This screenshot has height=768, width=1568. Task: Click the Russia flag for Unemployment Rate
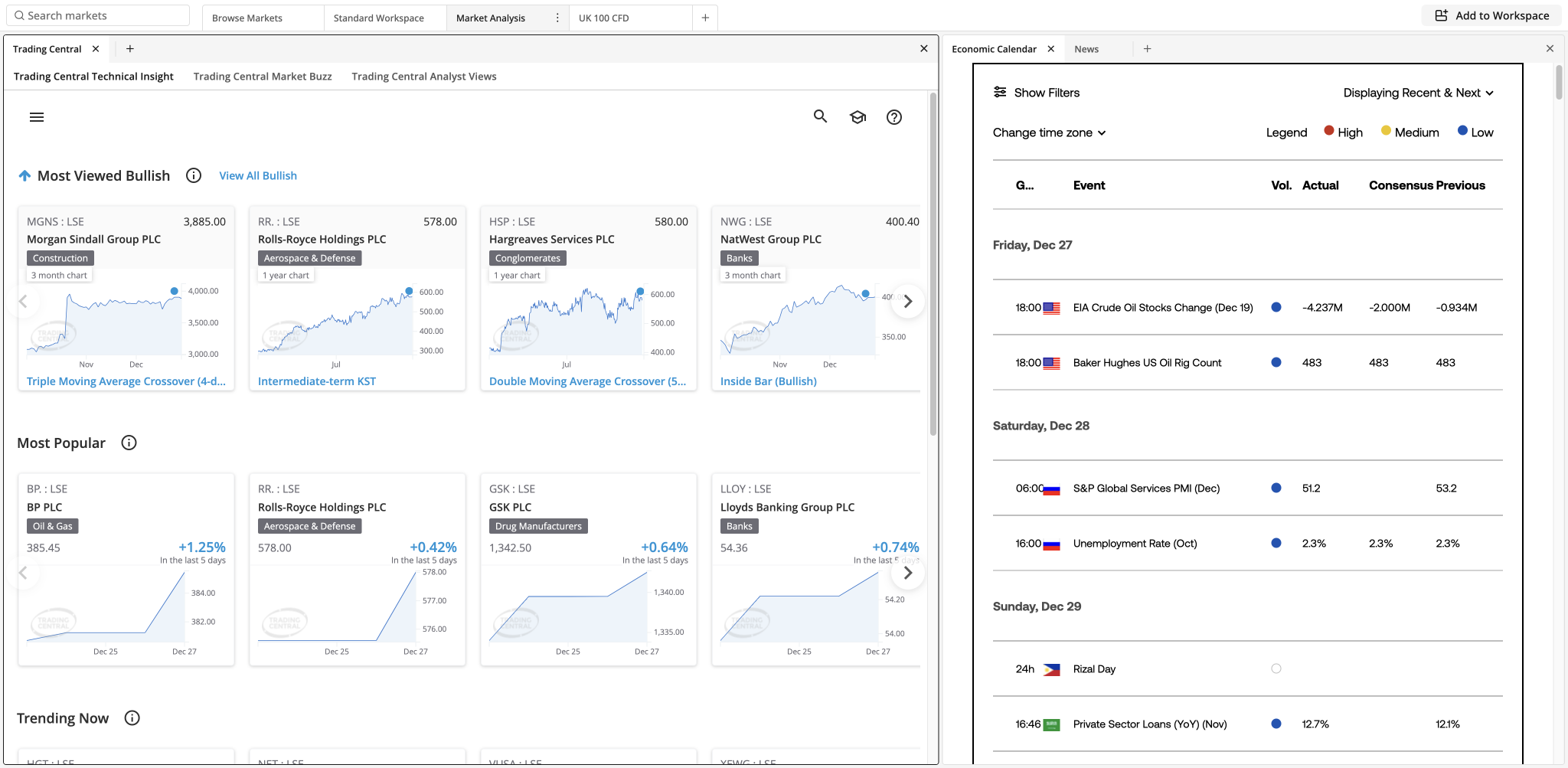(x=1052, y=544)
